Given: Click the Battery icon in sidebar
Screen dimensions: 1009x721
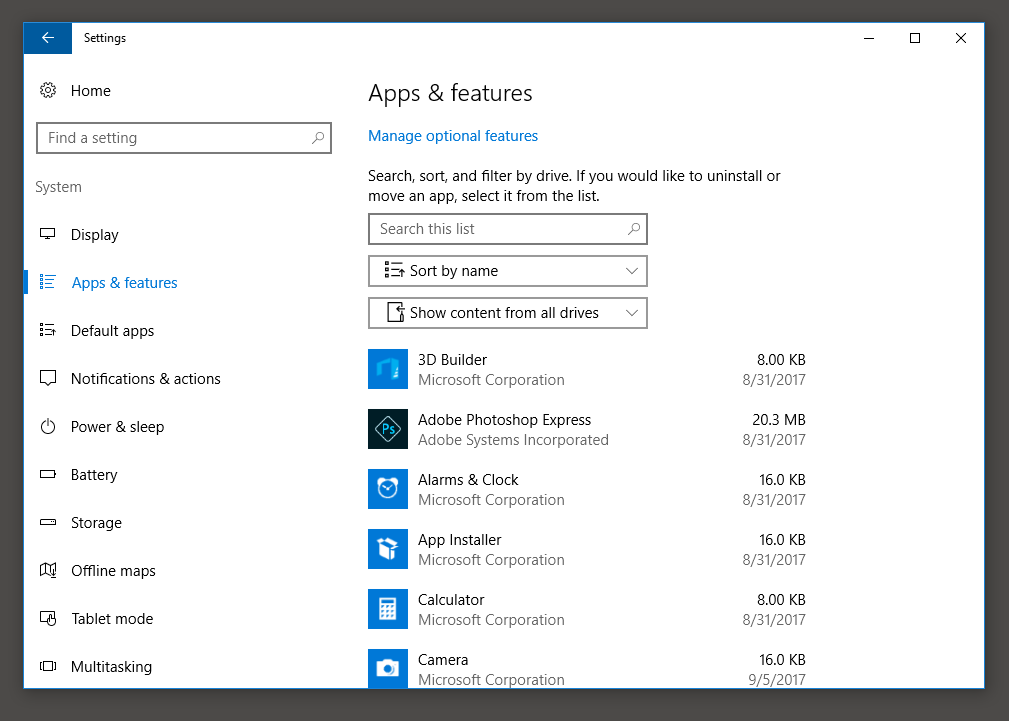Looking at the screenshot, I should click(48, 474).
